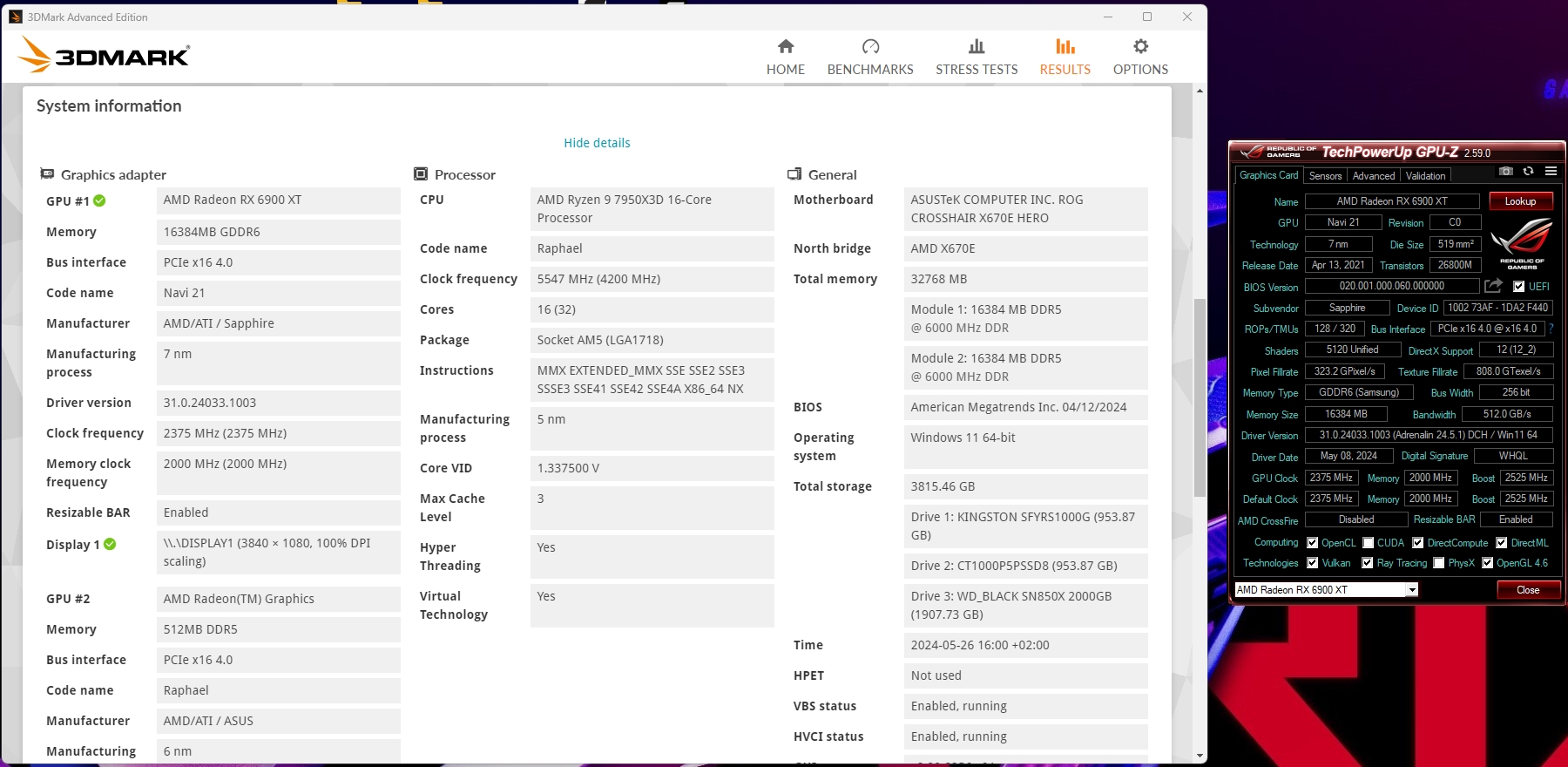Toggle the PhysX checkbox
Image resolution: width=1568 pixels, height=767 pixels.
click(x=1439, y=563)
